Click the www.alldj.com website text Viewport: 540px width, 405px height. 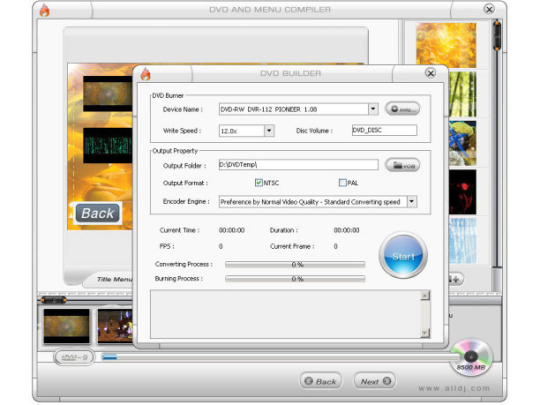[454, 388]
